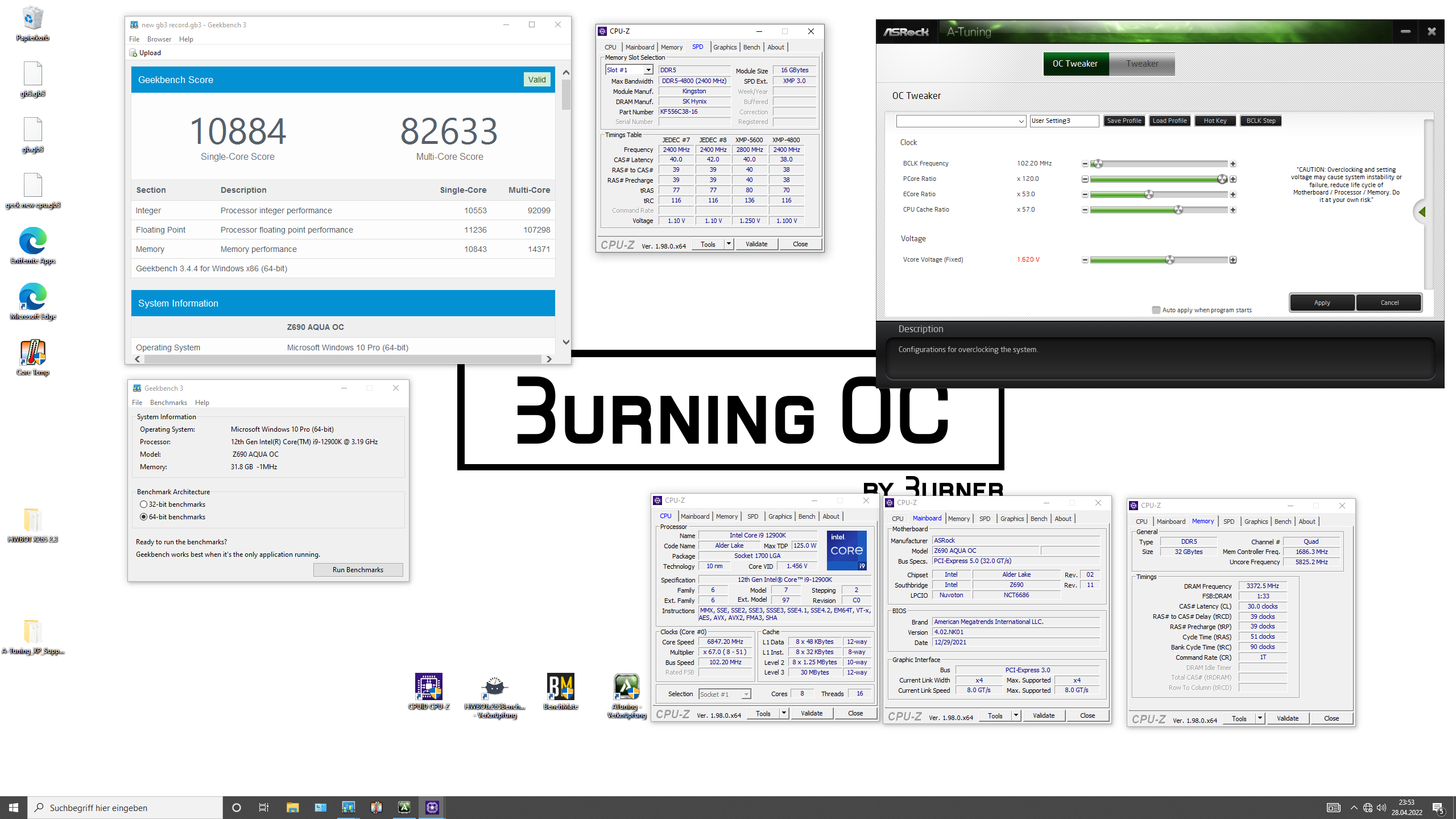Click the volume icon in system tray

click(1382, 808)
